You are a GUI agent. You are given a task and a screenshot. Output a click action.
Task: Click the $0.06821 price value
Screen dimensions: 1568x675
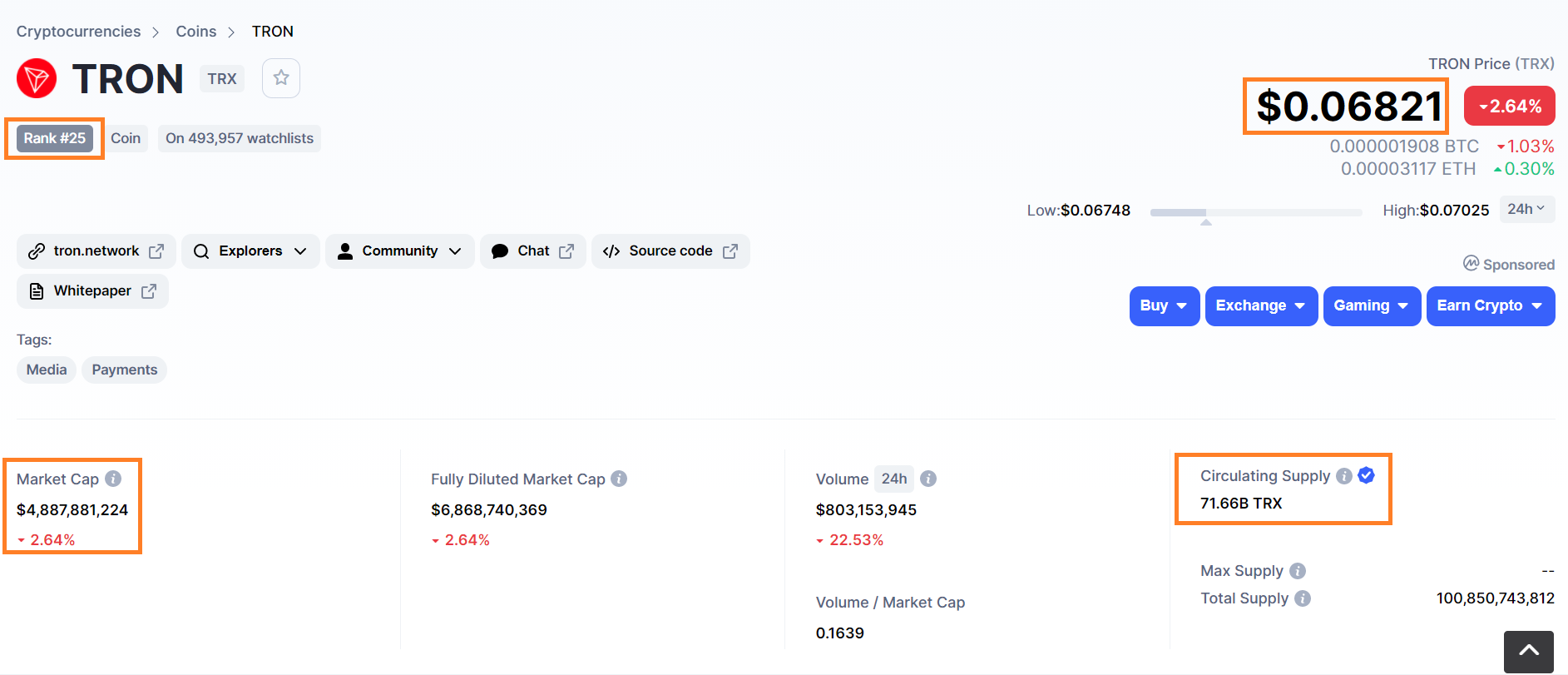coord(1349,106)
